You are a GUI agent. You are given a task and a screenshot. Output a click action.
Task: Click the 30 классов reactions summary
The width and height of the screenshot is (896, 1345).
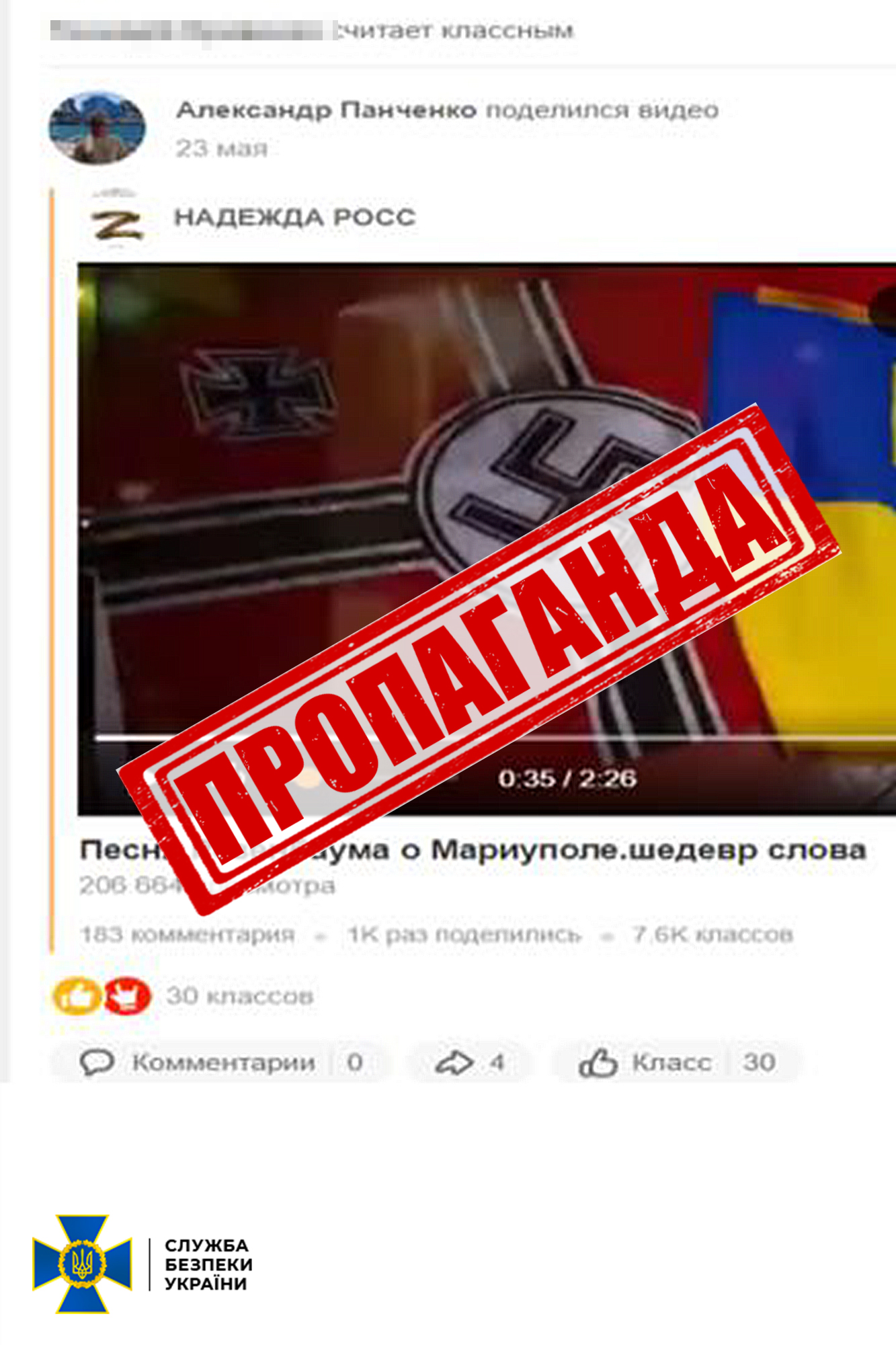[240, 996]
